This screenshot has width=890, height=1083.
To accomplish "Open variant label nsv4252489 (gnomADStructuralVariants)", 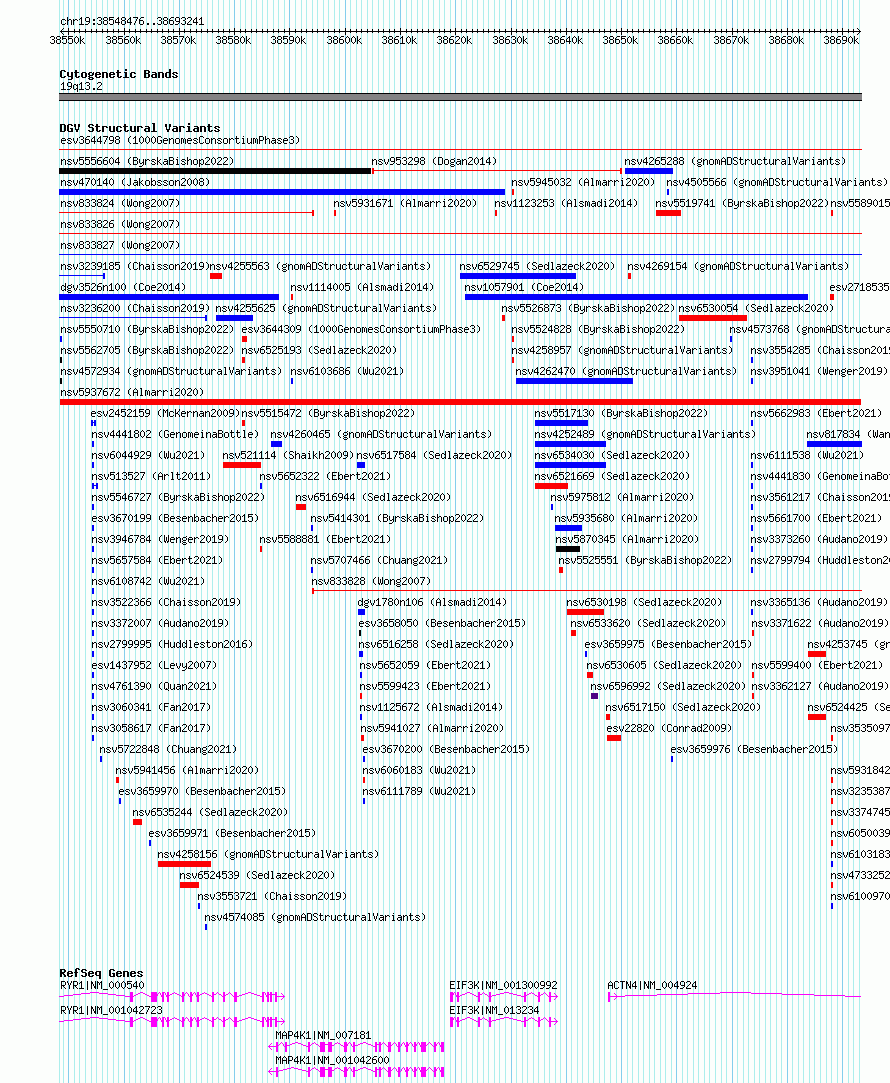I will [645, 434].
